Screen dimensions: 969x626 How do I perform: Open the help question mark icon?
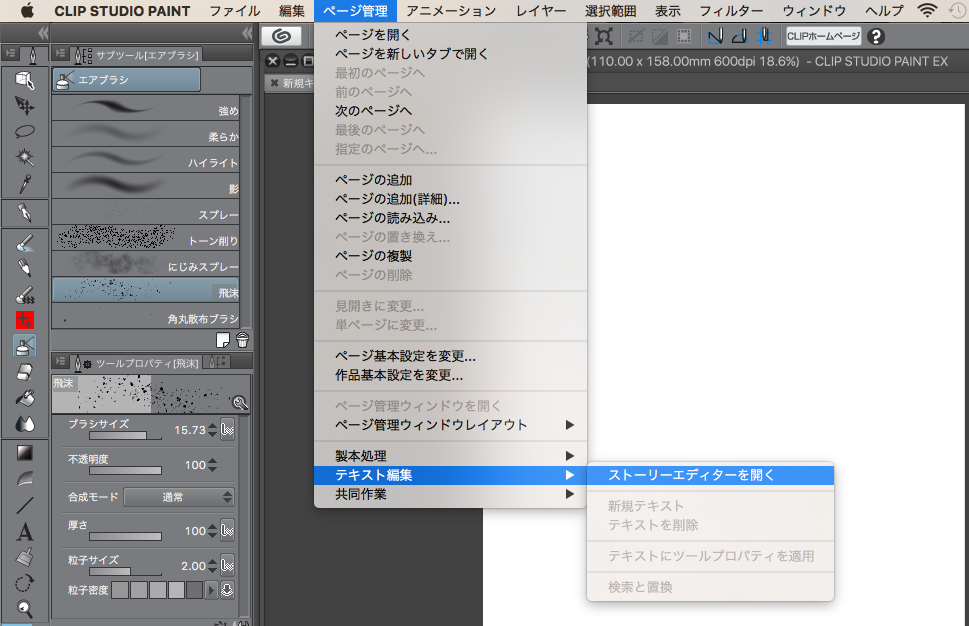[x=876, y=36]
